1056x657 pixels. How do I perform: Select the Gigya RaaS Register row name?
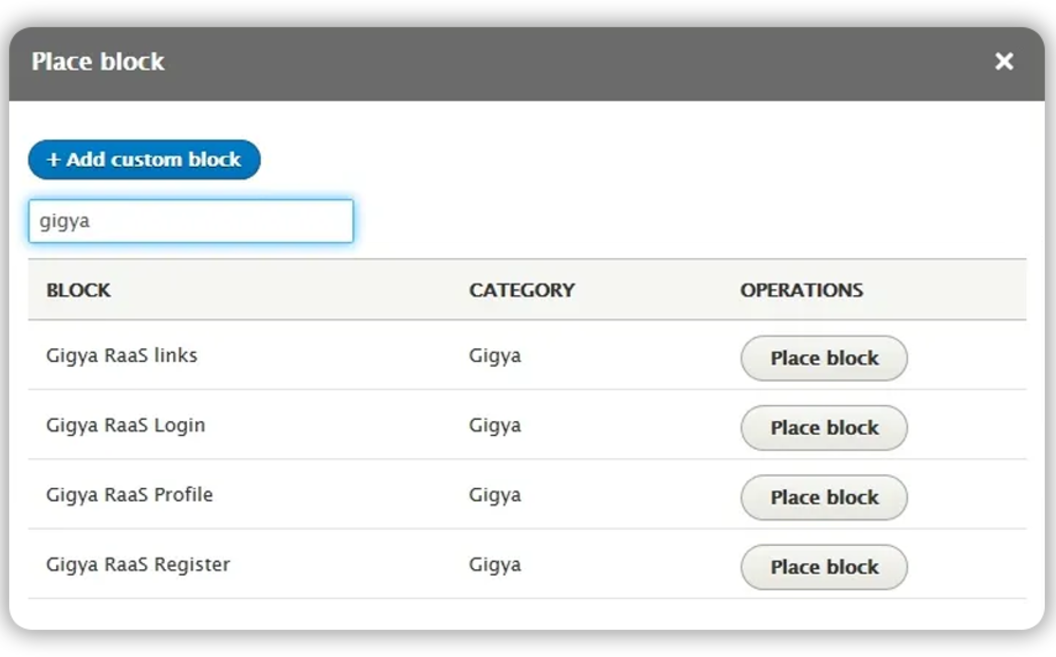click(138, 565)
